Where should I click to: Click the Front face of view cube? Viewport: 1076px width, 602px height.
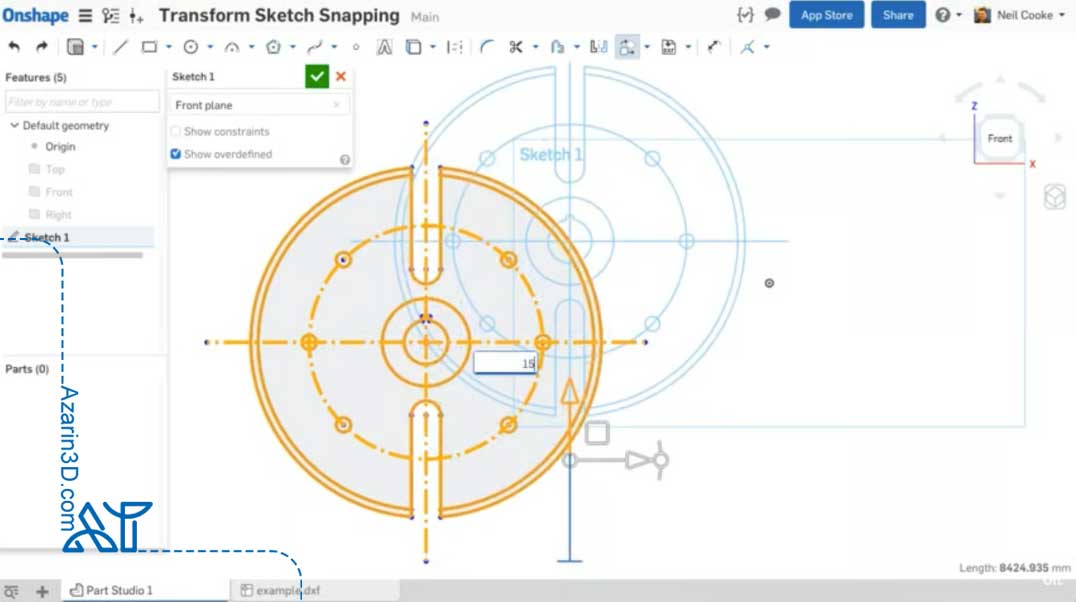1000,139
